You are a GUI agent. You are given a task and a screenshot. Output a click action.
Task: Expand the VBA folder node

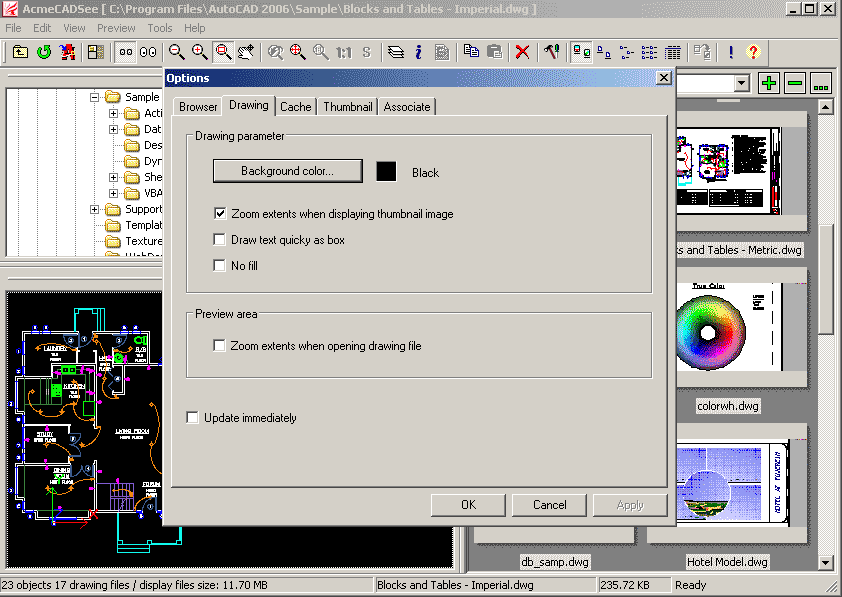point(113,193)
